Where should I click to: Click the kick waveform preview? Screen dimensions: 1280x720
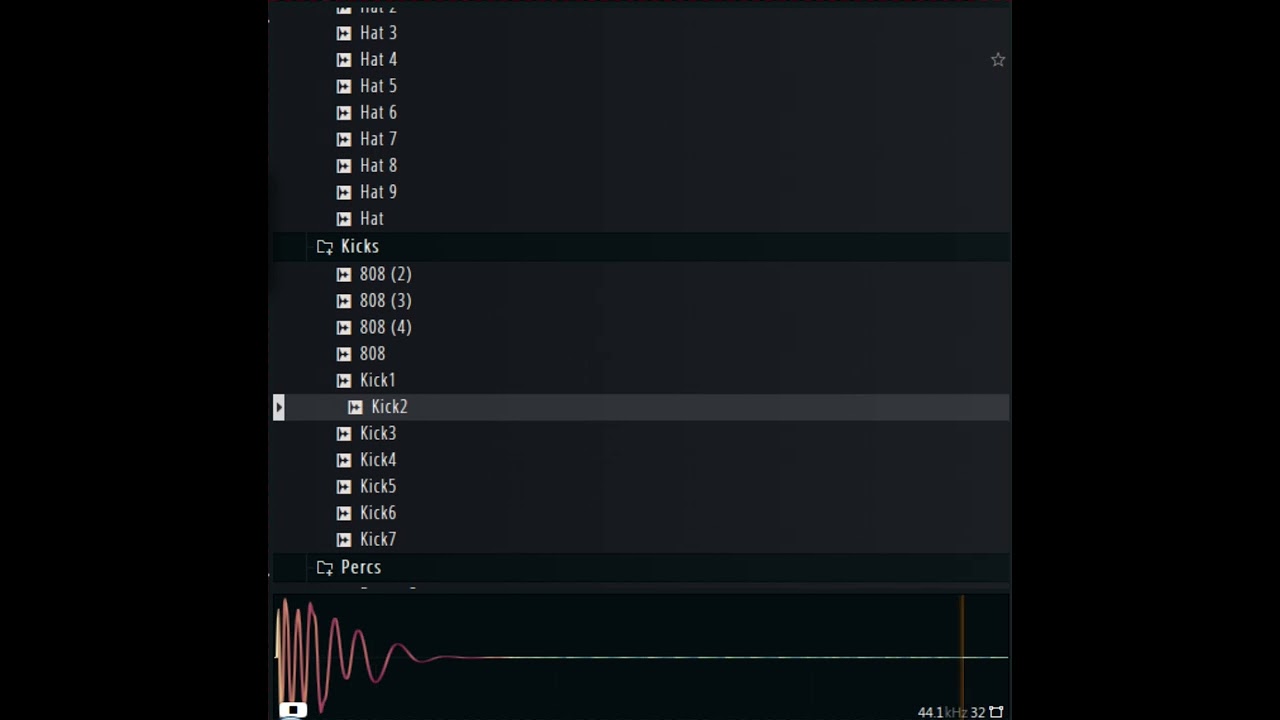pos(641,655)
